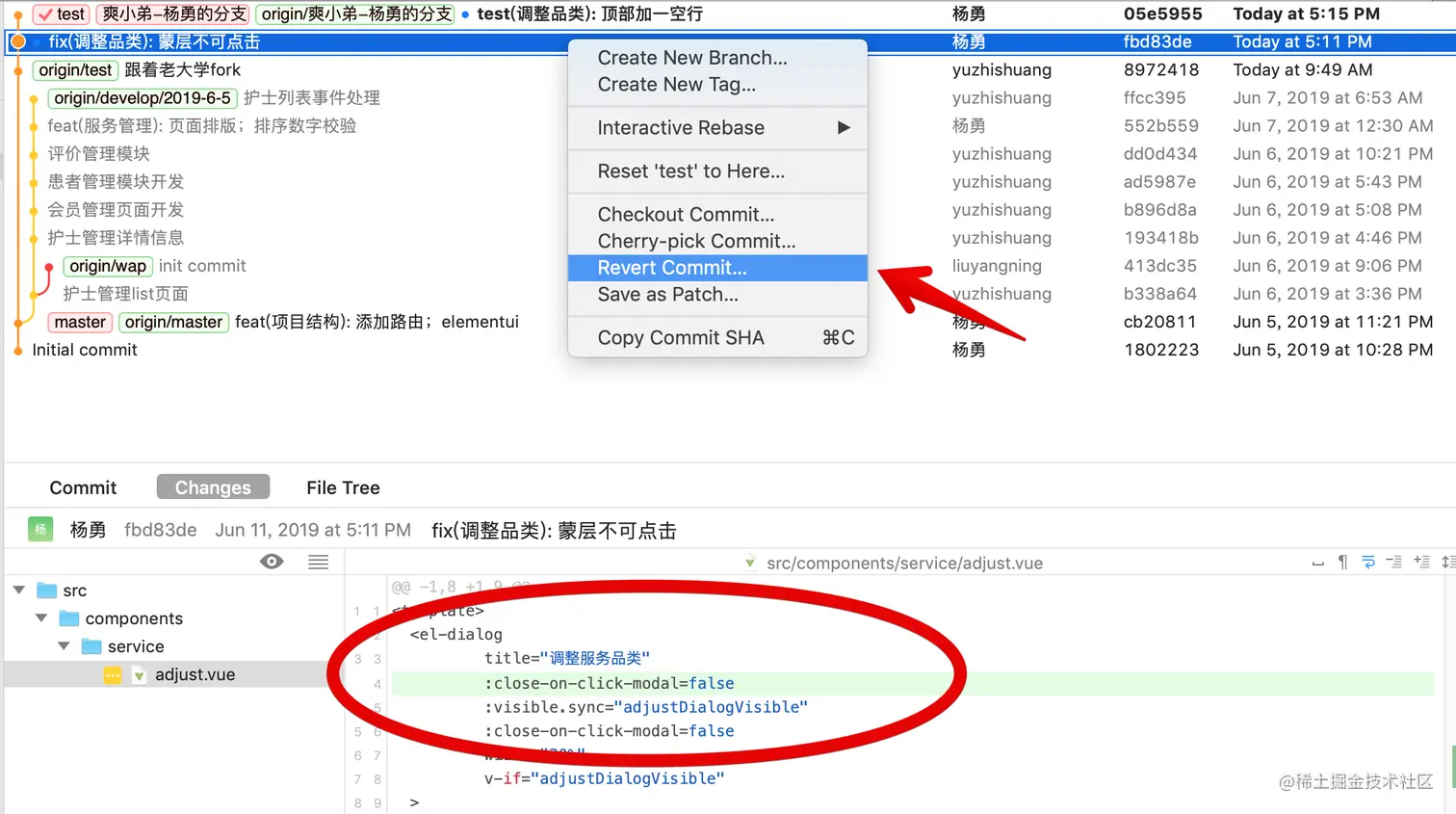Collapse the components folder
The height and width of the screenshot is (814, 1456).
pos(41,618)
